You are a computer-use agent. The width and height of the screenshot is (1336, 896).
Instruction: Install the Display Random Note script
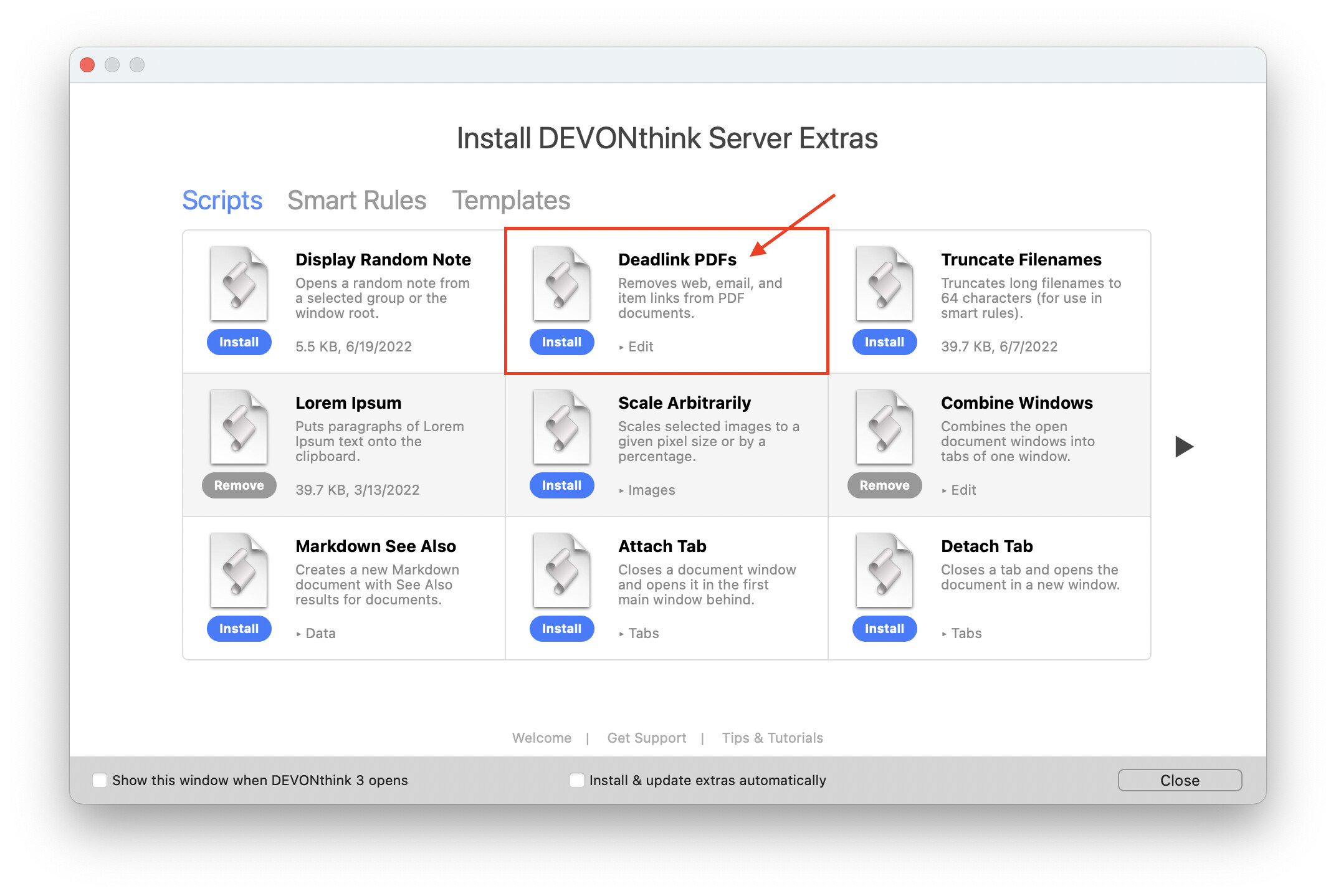coord(239,342)
